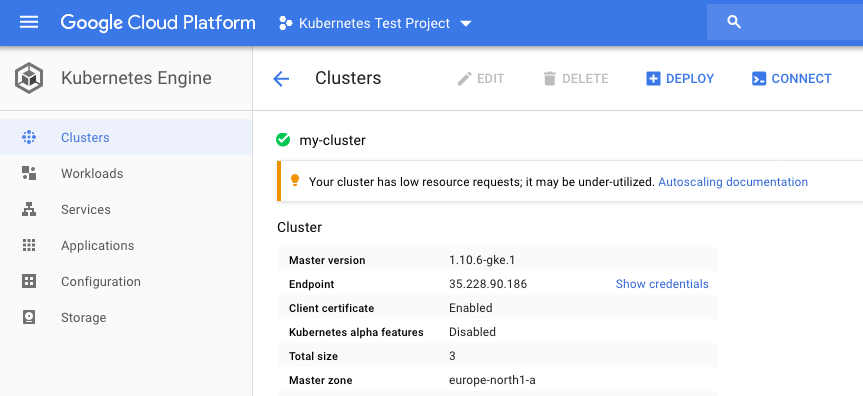Click the low resource requests message
The image size is (863, 396).
point(481,182)
